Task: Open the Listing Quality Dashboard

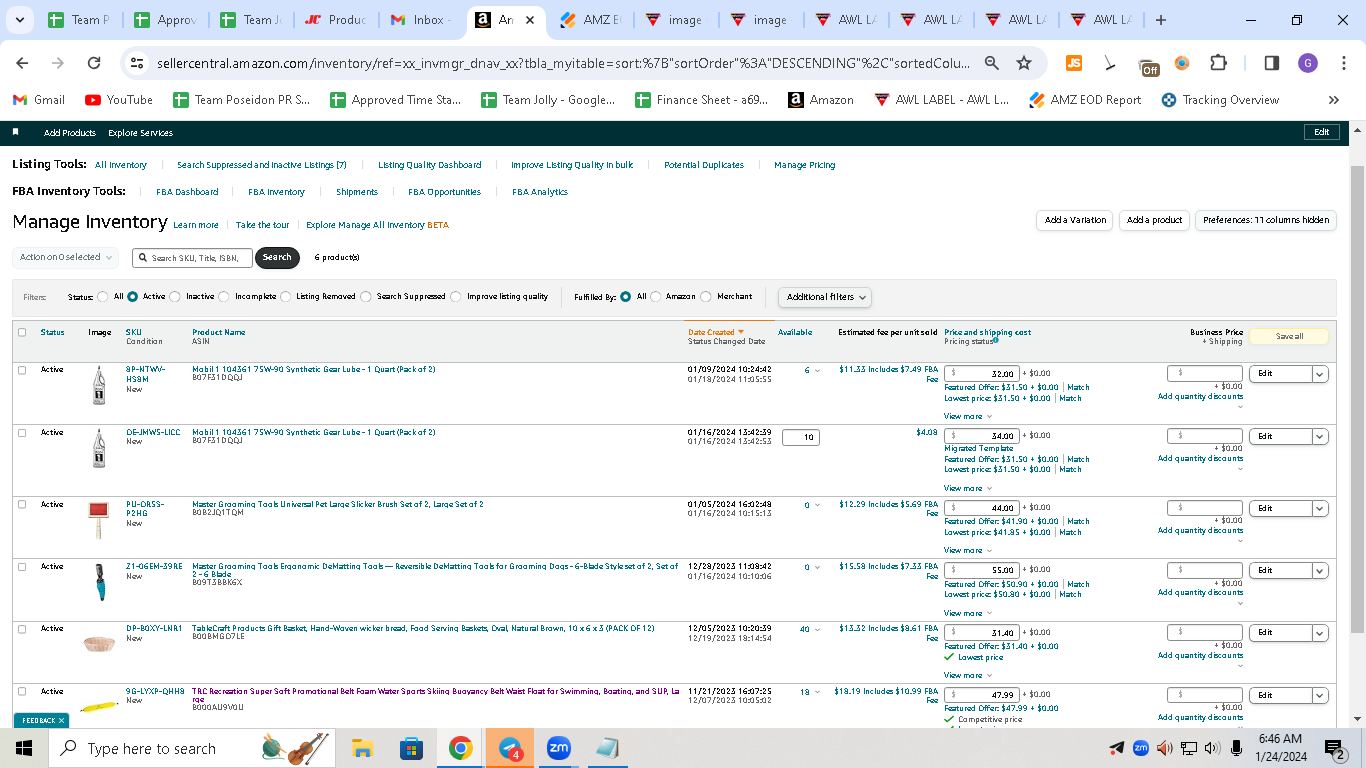Action: click(430, 165)
